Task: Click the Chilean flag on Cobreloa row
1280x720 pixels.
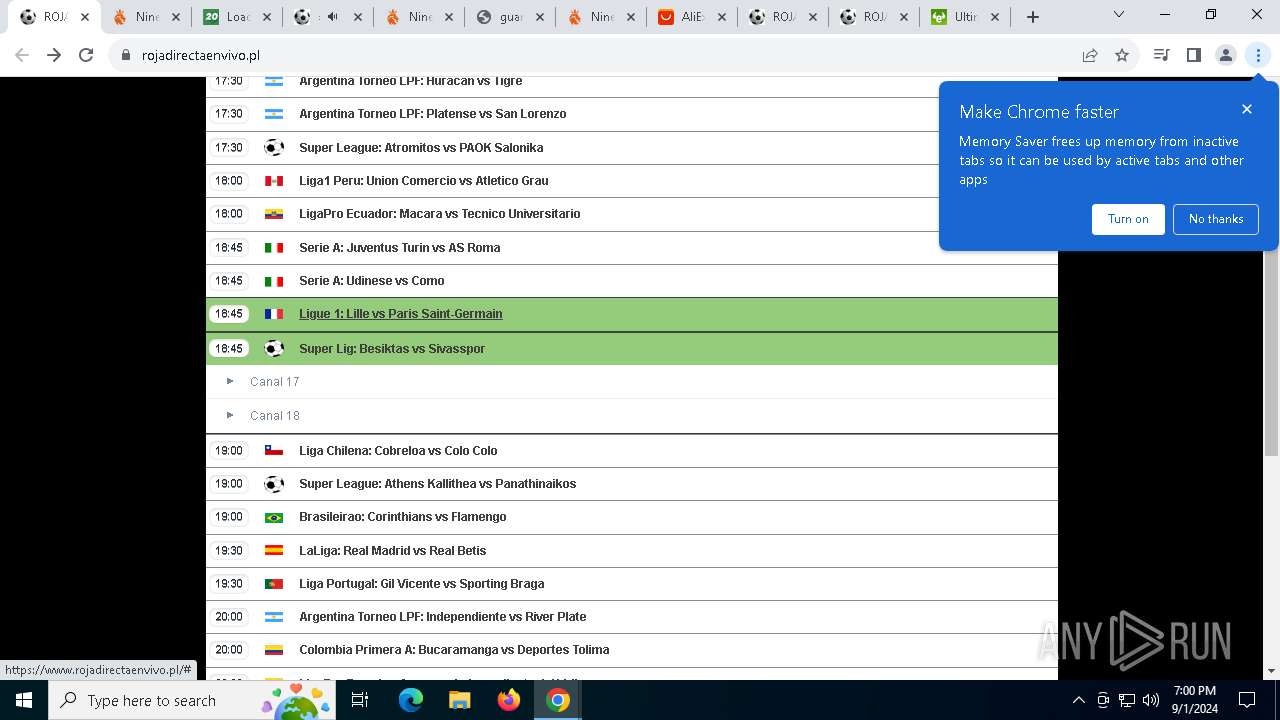Action: [x=273, y=450]
